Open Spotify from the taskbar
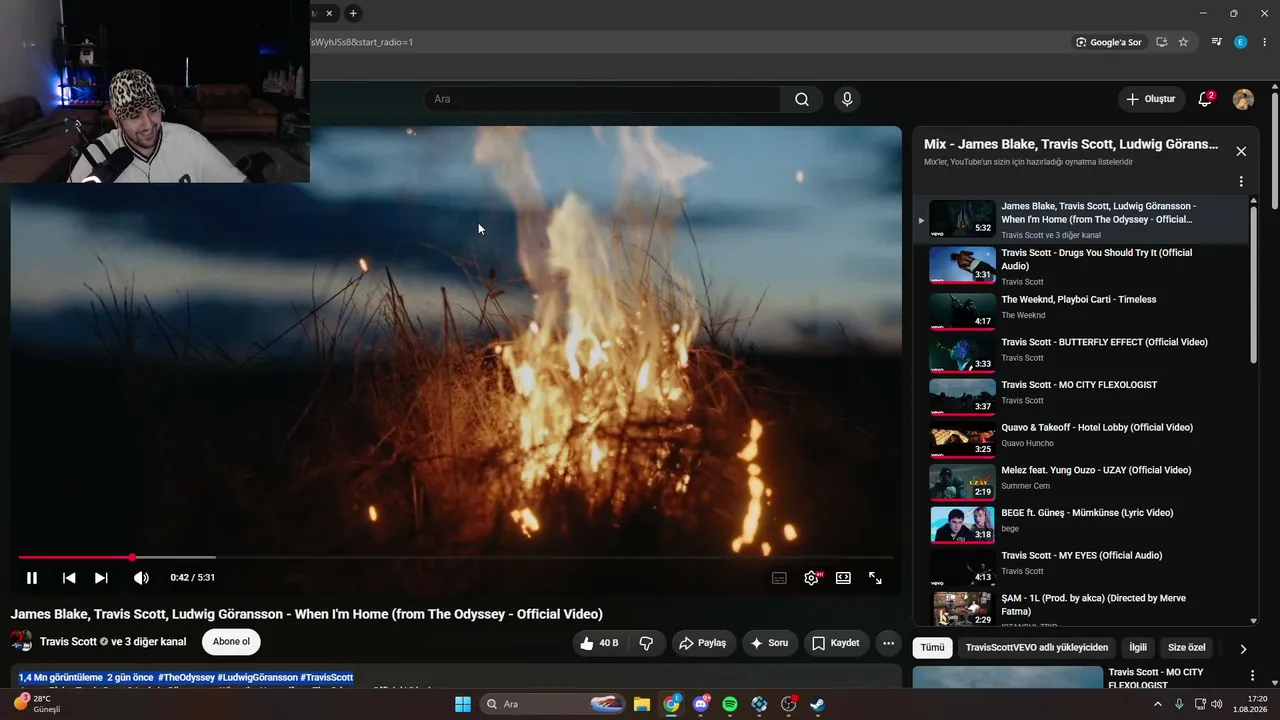The image size is (1280, 720). (730, 704)
